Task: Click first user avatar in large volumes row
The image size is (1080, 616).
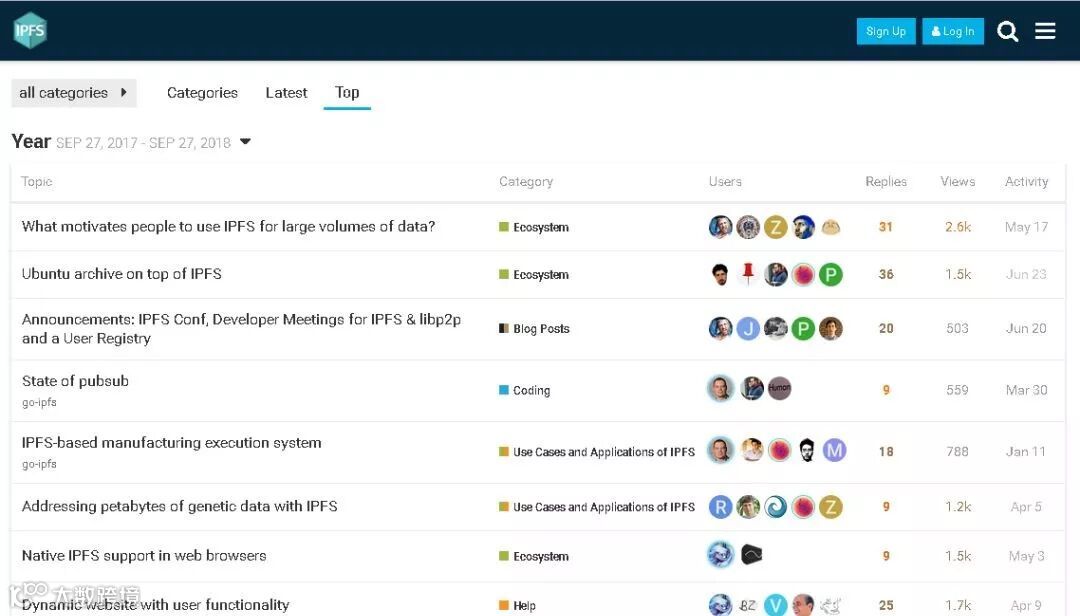Action: coord(720,227)
